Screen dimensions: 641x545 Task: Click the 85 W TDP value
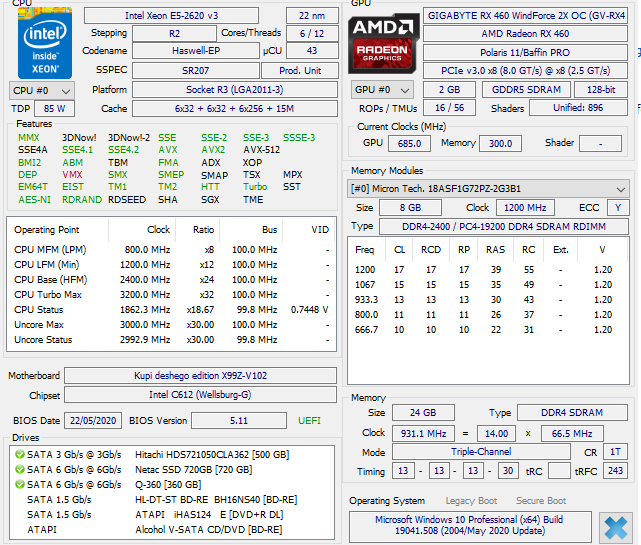pos(54,109)
